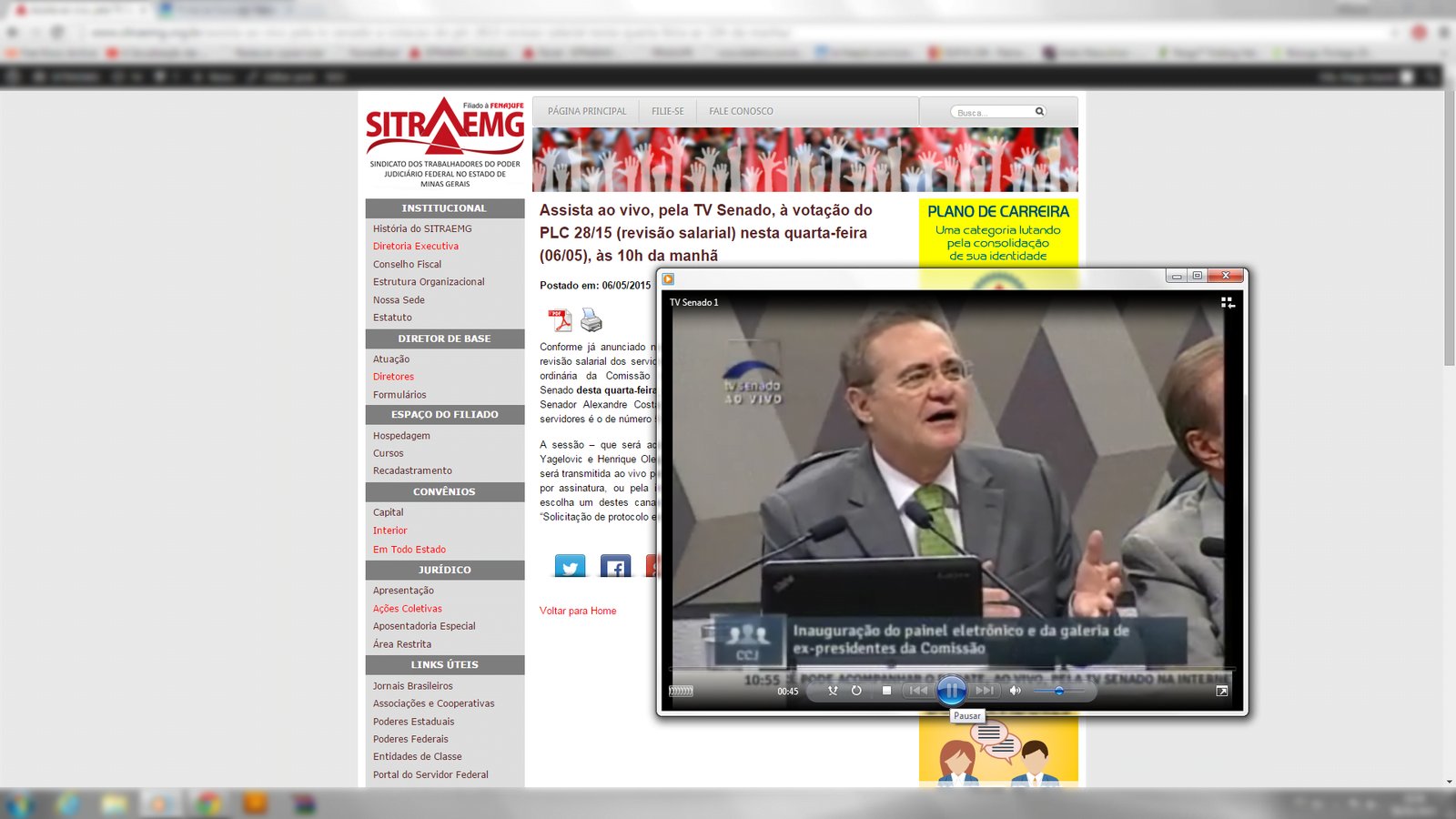This screenshot has height=819, width=1456.
Task: Open the PLANO DE CARREIRA banner
Action: pyautogui.click(x=998, y=231)
